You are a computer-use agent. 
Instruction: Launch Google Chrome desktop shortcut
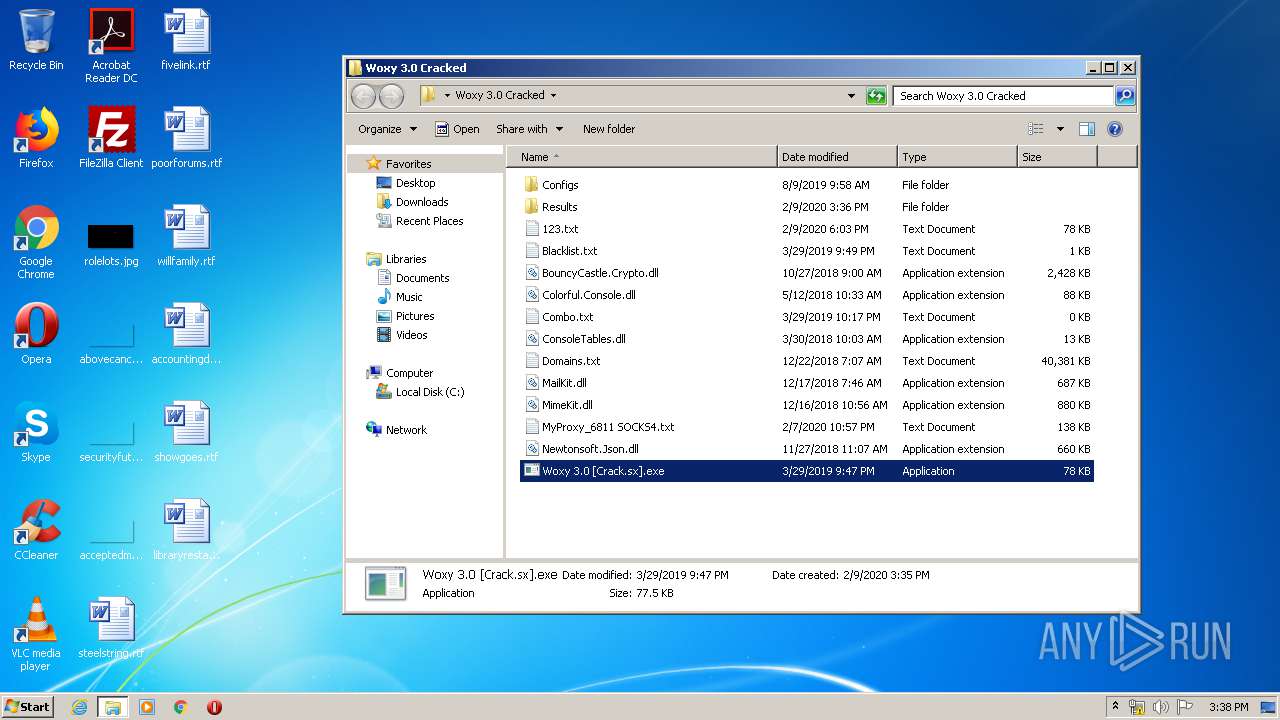36,242
